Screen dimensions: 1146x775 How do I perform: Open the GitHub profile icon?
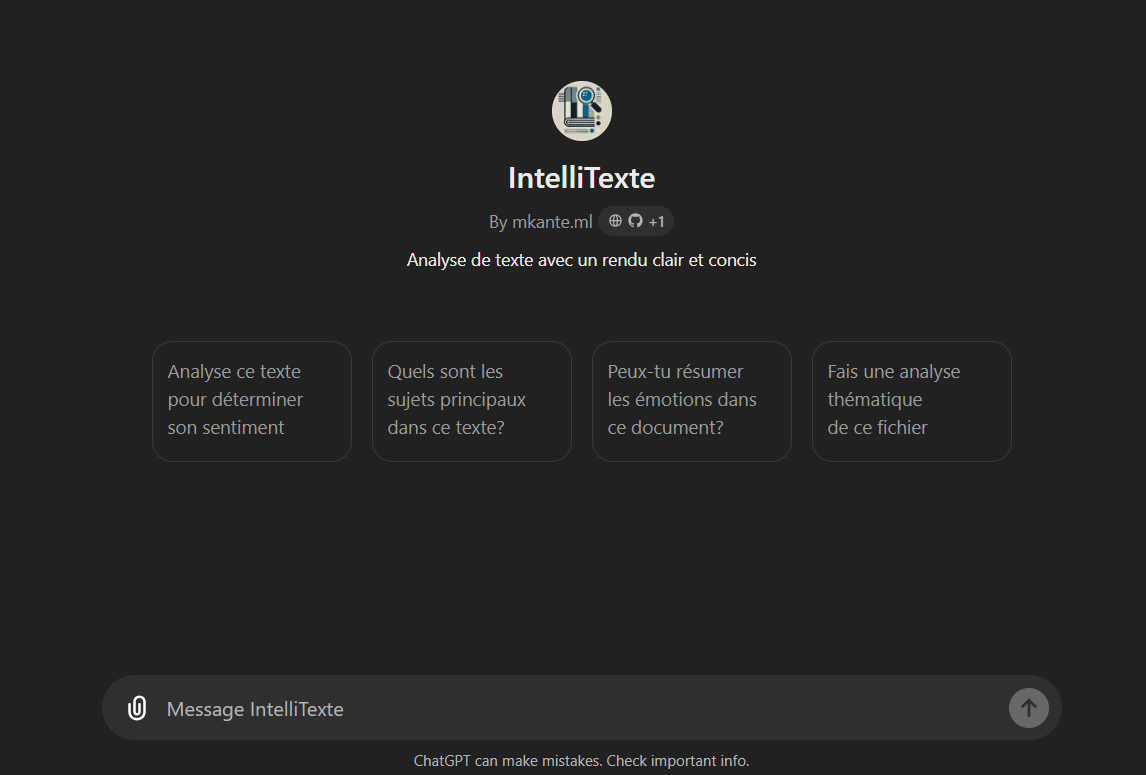(635, 221)
